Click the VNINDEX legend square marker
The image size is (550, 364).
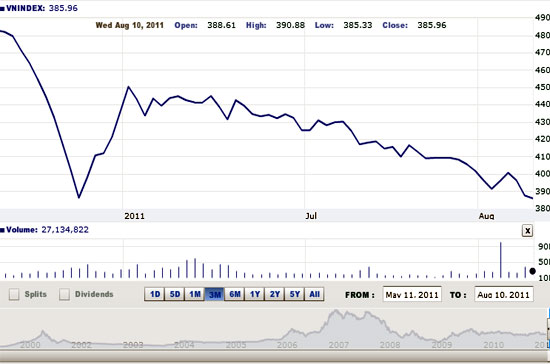2,8
